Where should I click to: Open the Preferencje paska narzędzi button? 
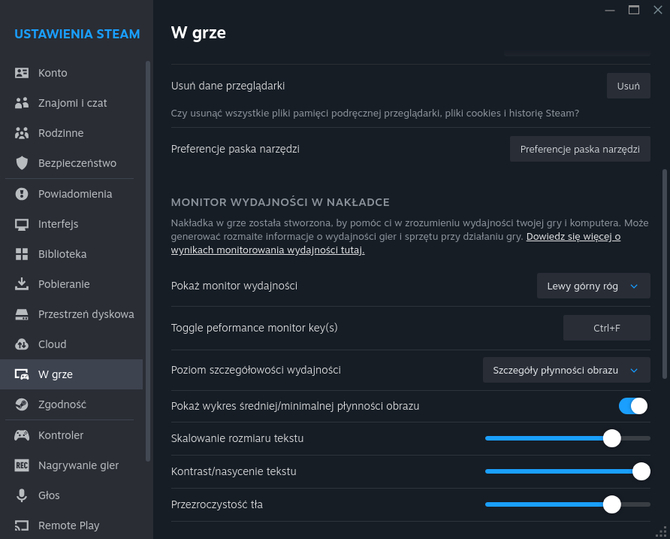tap(580, 149)
